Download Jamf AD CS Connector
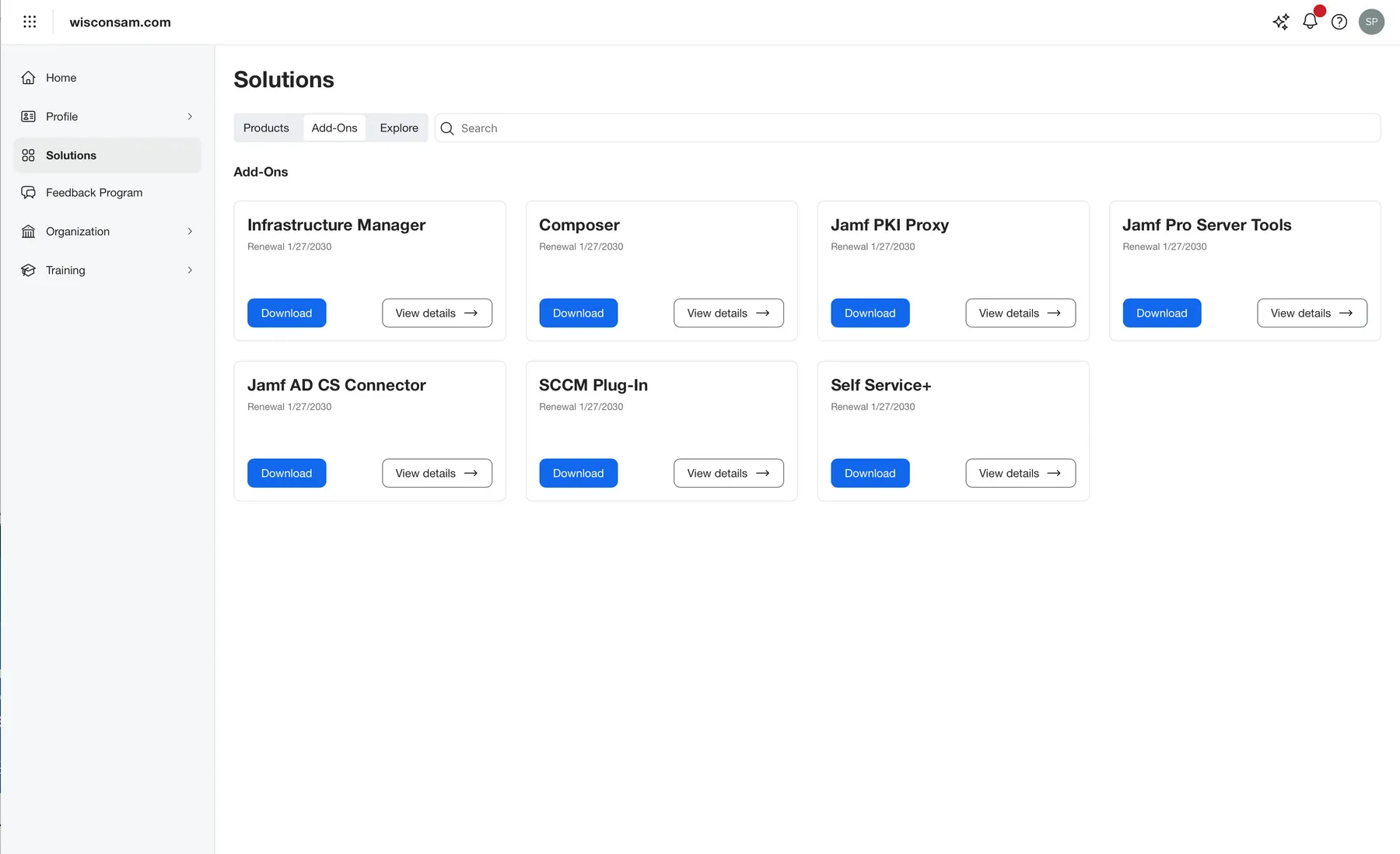Image resolution: width=1400 pixels, height=854 pixels. click(x=287, y=474)
